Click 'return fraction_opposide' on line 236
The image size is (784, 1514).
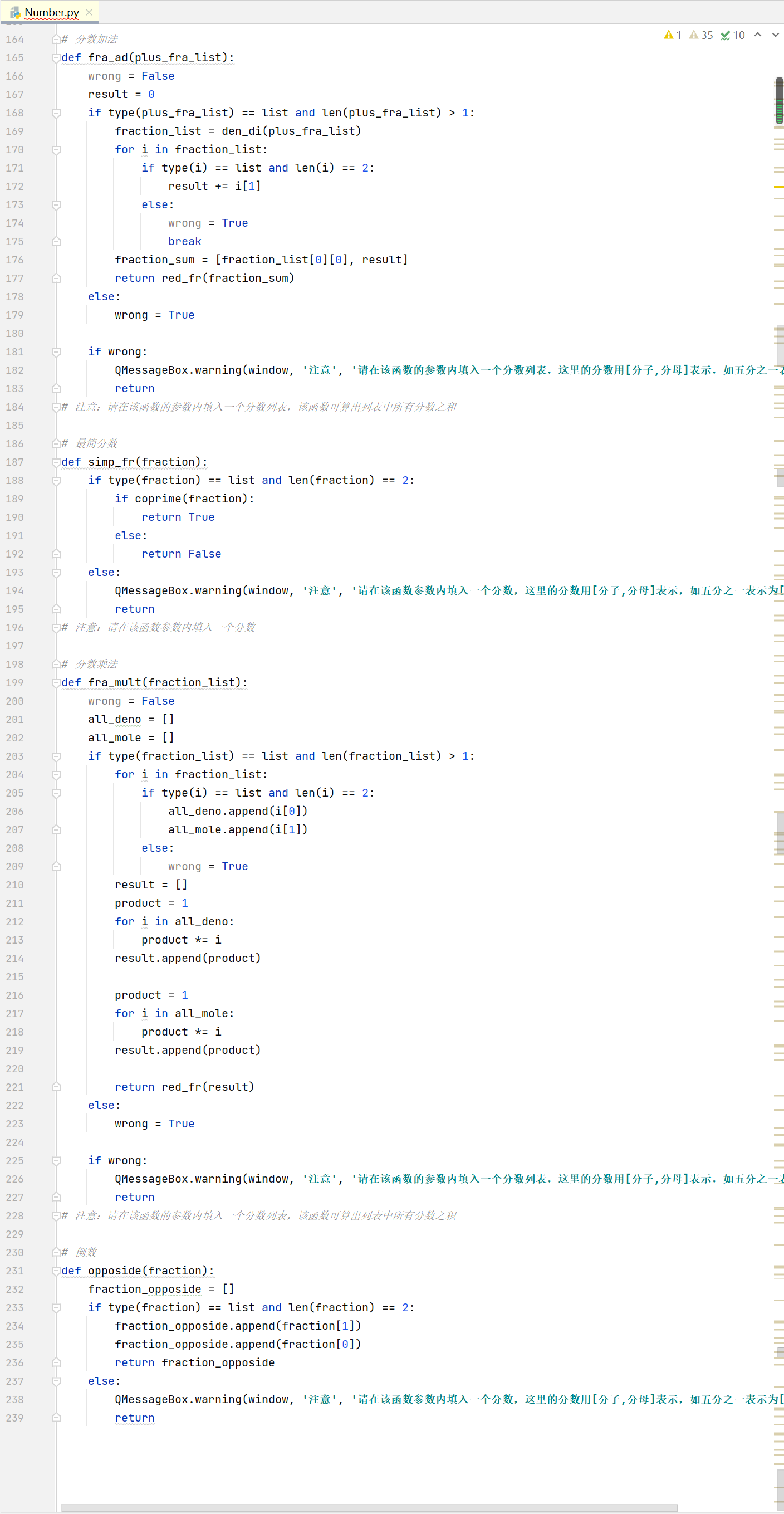(x=194, y=1363)
